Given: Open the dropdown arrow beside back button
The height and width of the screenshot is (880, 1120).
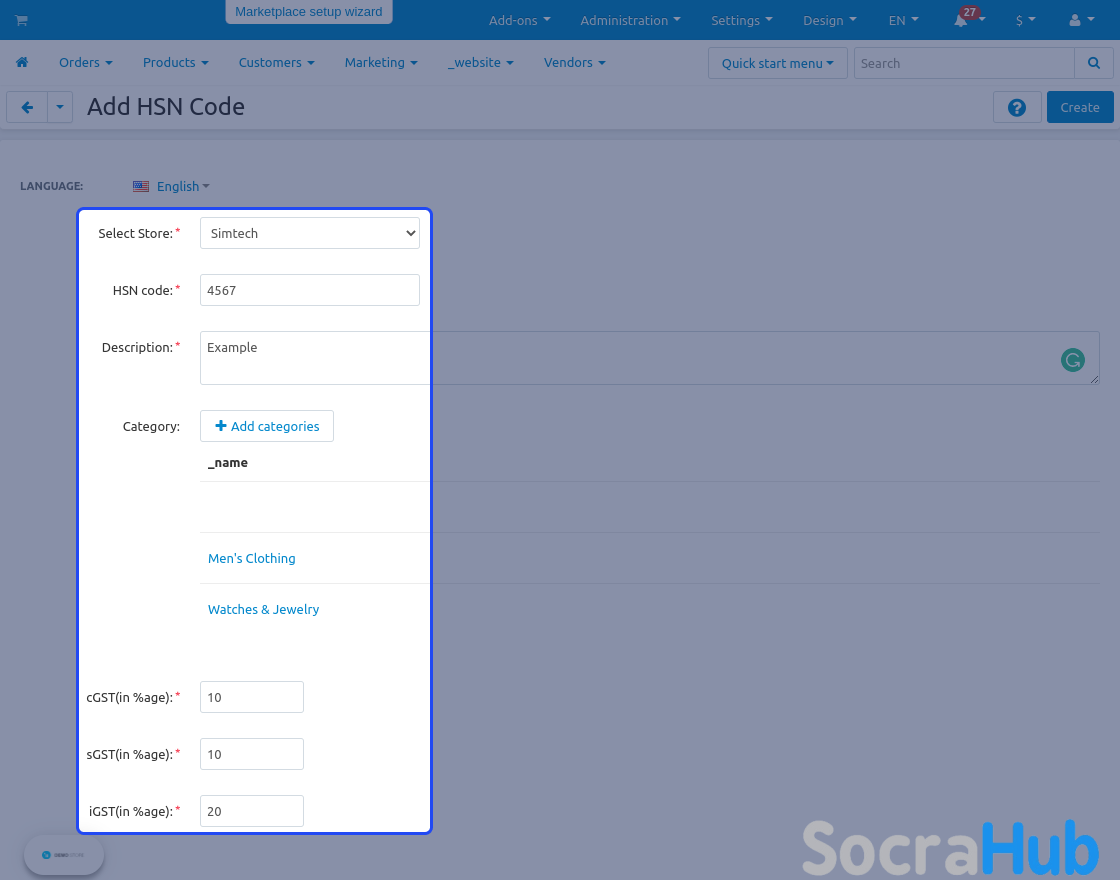Looking at the screenshot, I should point(60,107).
